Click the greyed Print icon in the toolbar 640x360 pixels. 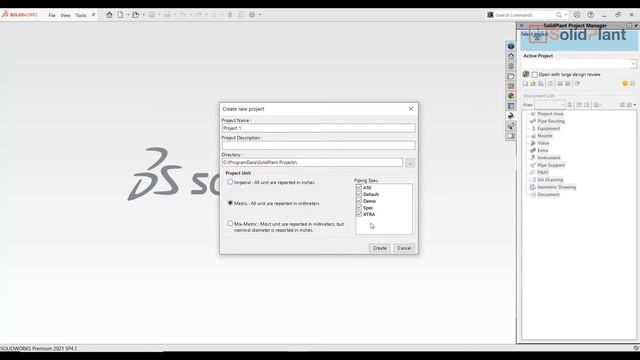(167, 15)
